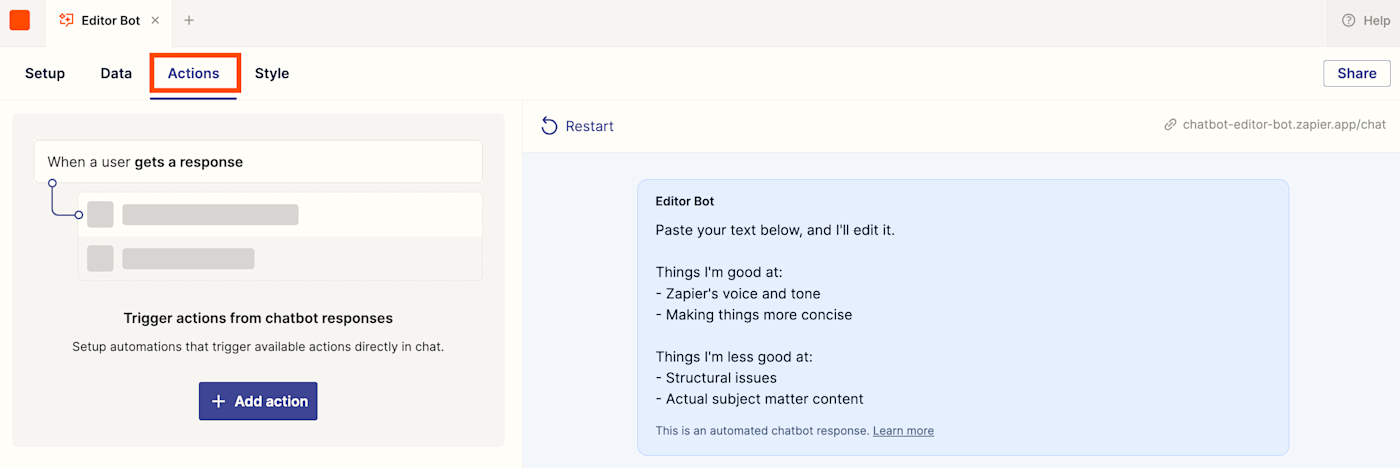Select the Actions tab
The height and width of the screenshot is (468, 1400).
pyautogui.click(x=194, y=73)
